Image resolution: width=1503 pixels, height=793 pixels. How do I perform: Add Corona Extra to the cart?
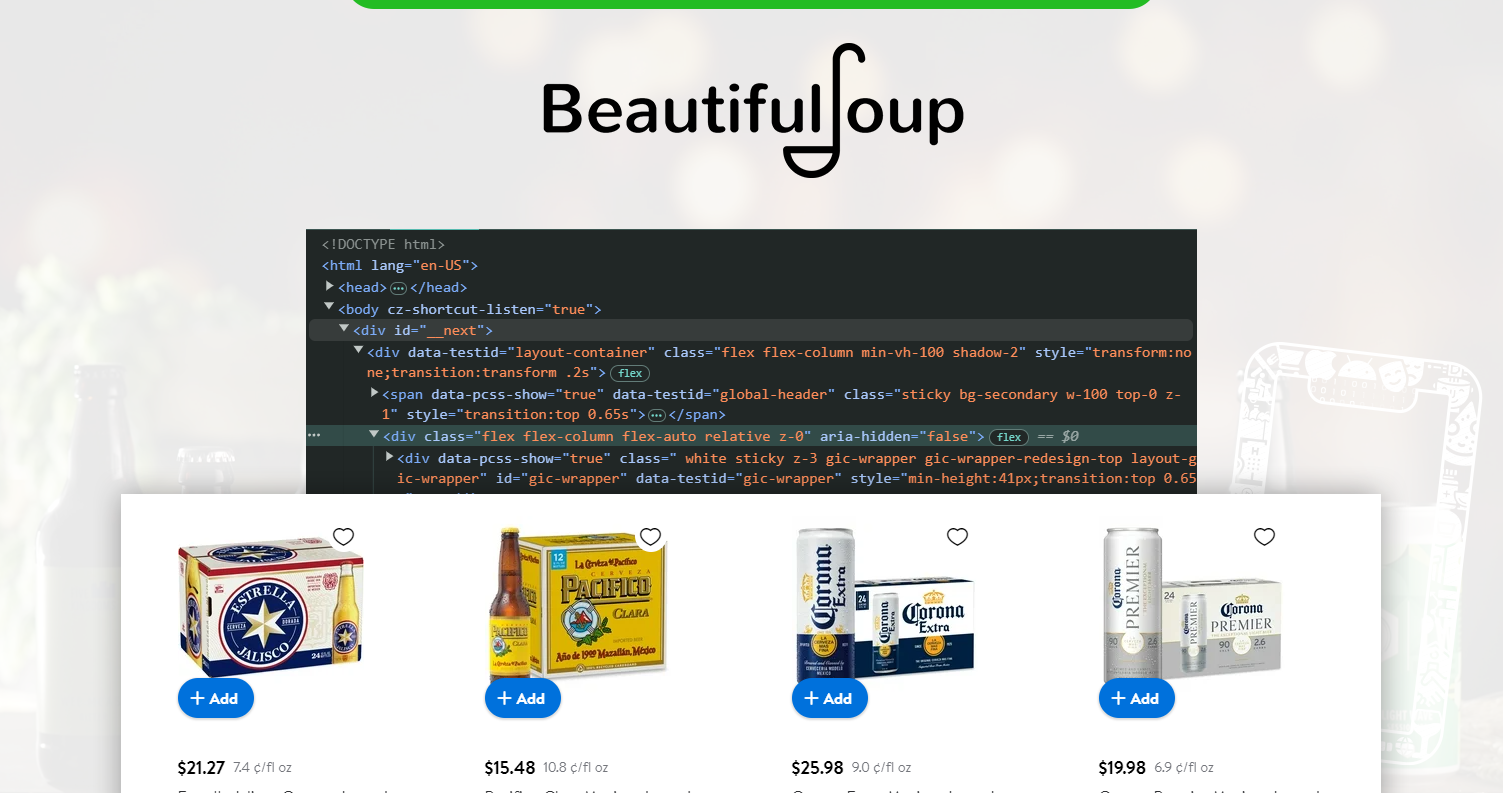point(829,698)
